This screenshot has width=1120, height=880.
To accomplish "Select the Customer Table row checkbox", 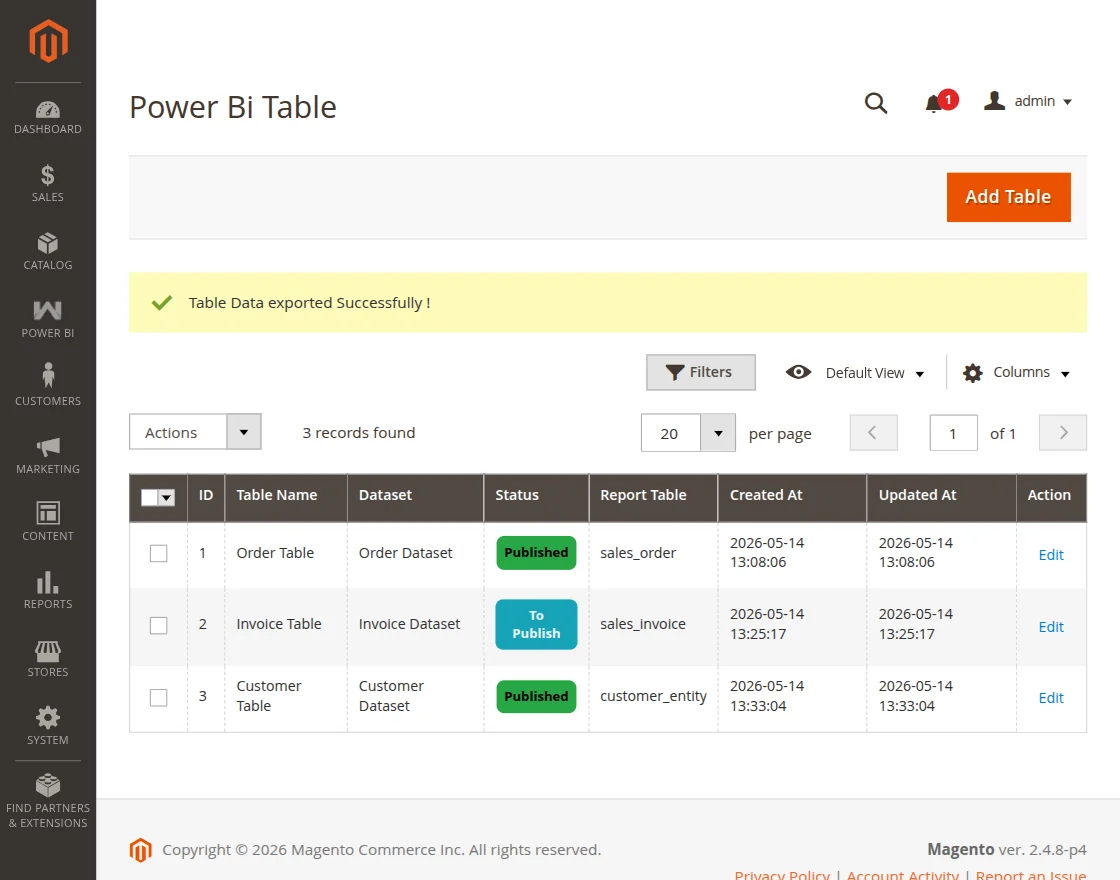I will (159, 698).
